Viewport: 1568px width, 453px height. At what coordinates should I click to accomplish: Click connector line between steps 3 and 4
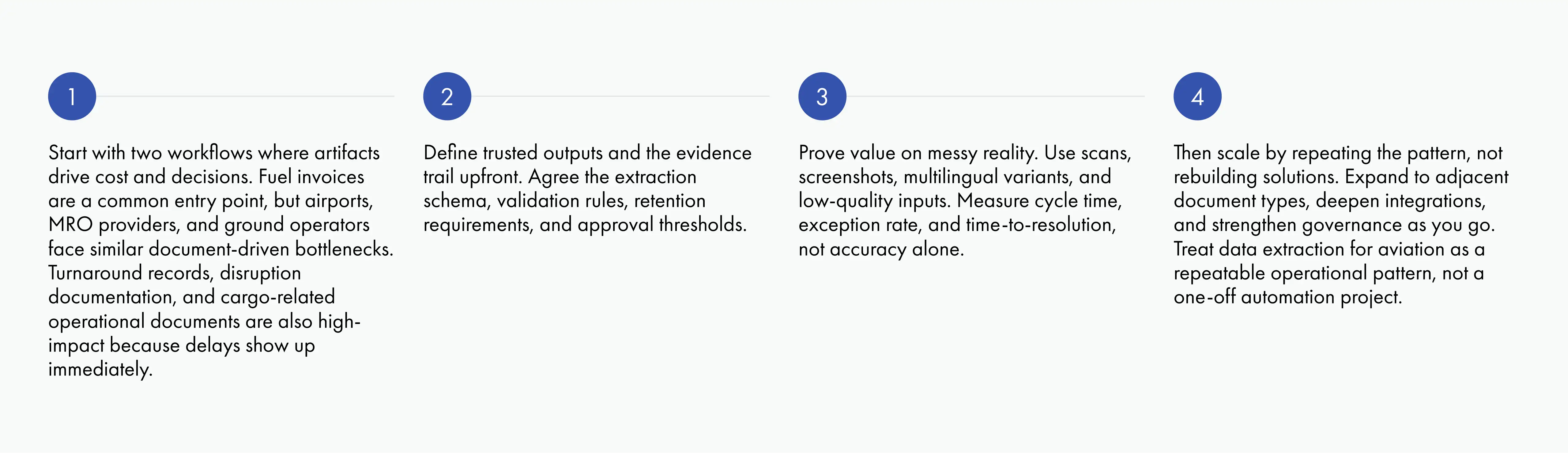(x=995, y=96)
